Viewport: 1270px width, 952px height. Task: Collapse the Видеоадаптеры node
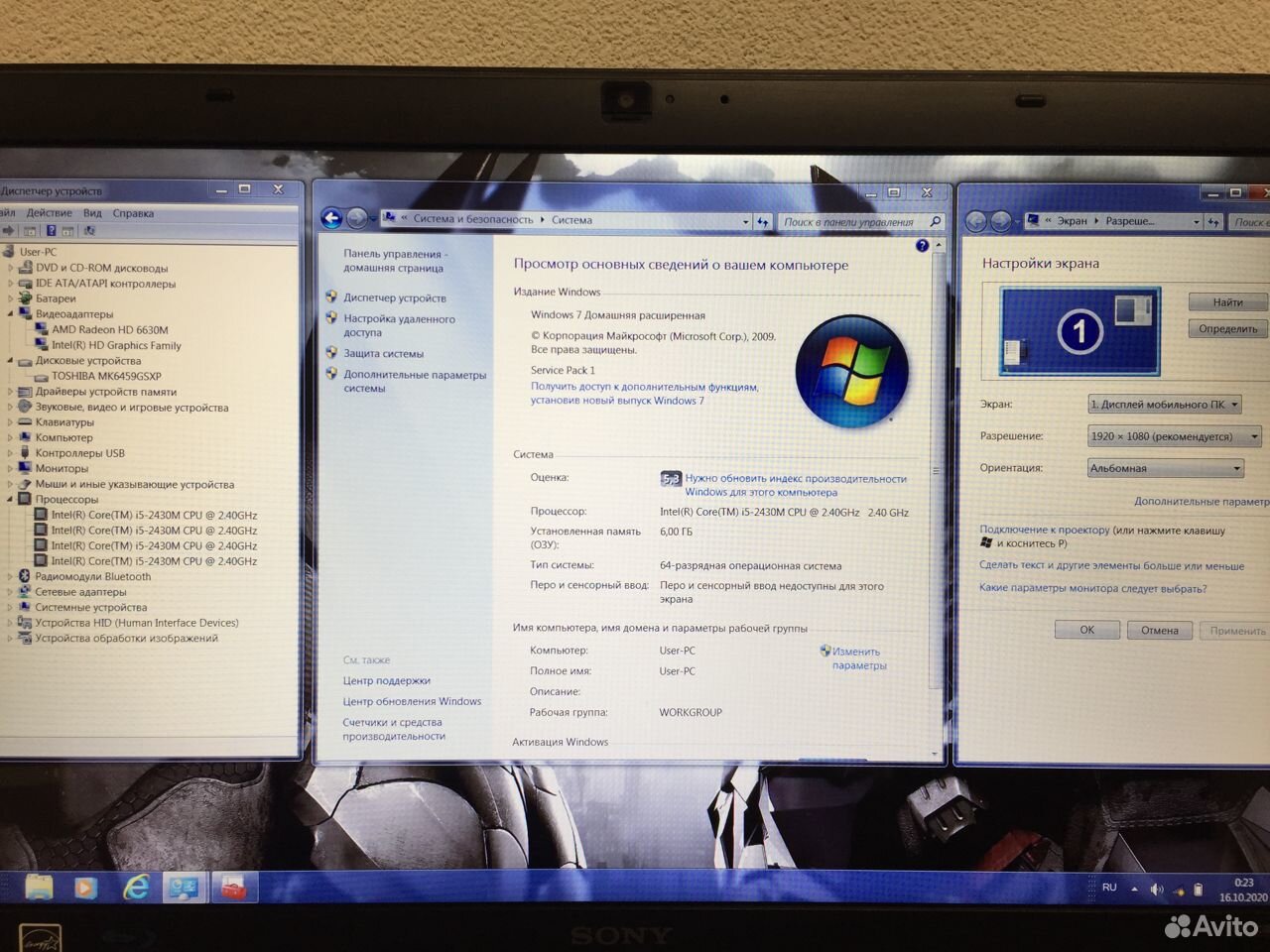pyautogui.click(x=11, y=314)
